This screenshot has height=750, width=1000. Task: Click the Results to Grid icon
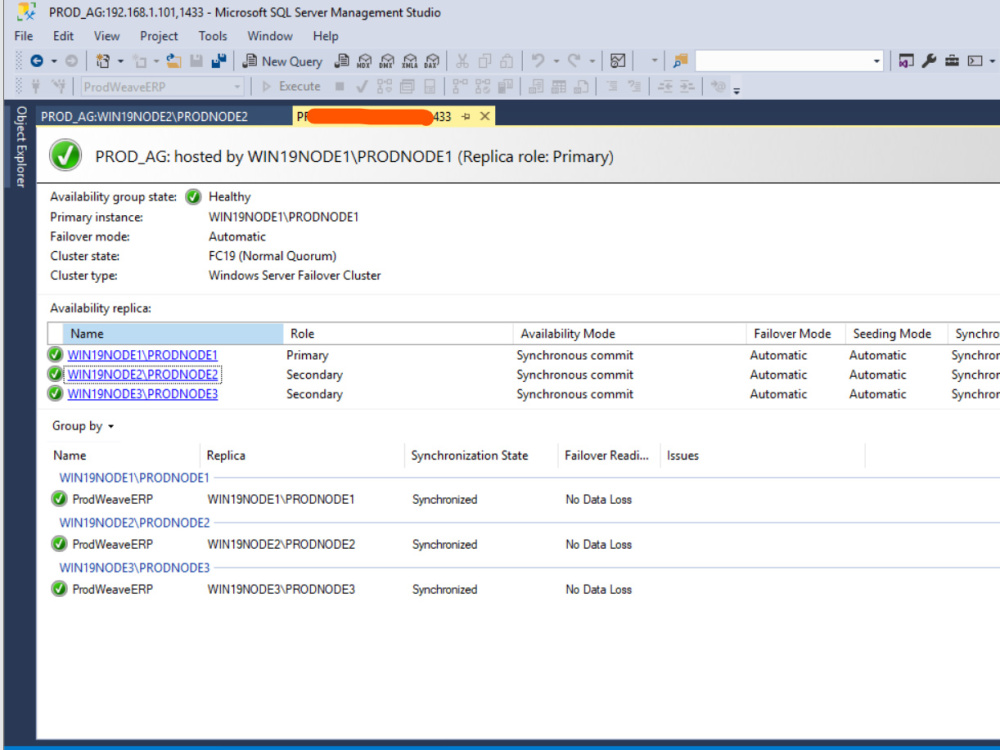[x=559, y=86]
